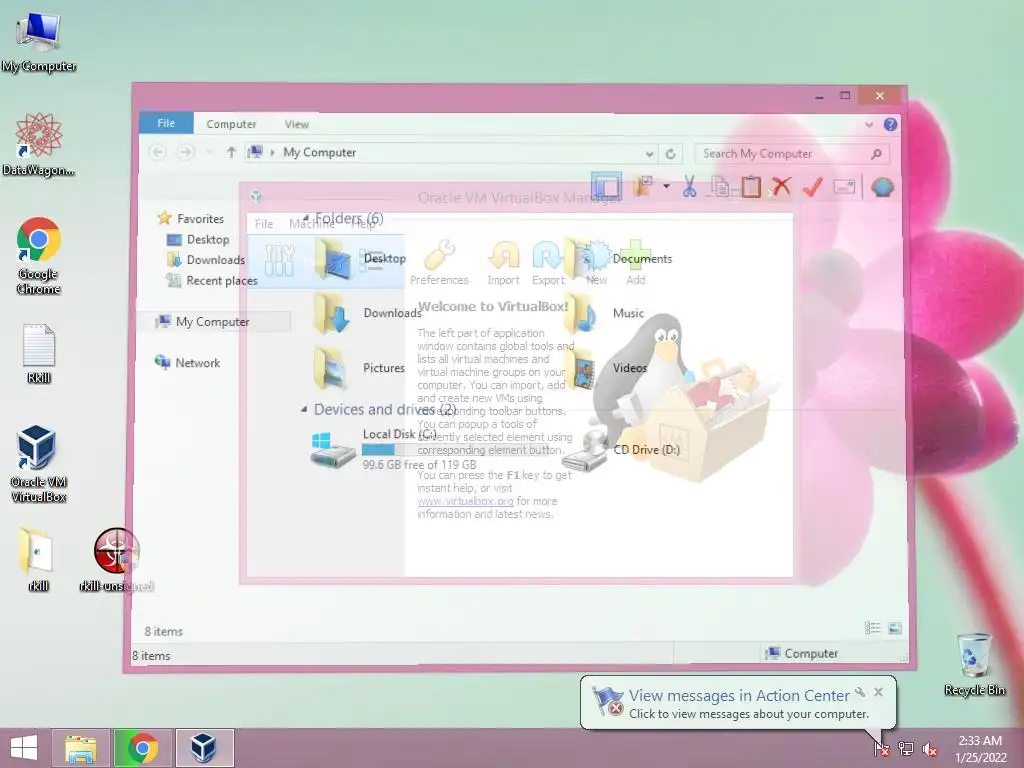Click VirtualBox Import toolbar button
The width and height of the screenshot is (1024, 768).
coord(504,263)
